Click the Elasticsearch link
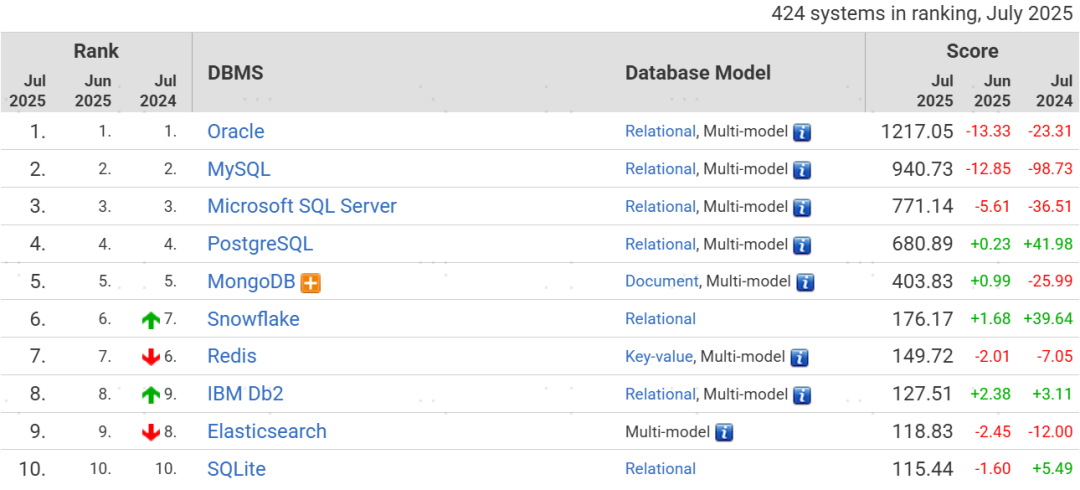This screenshot has width=1080, height=490. click(267, 431)
